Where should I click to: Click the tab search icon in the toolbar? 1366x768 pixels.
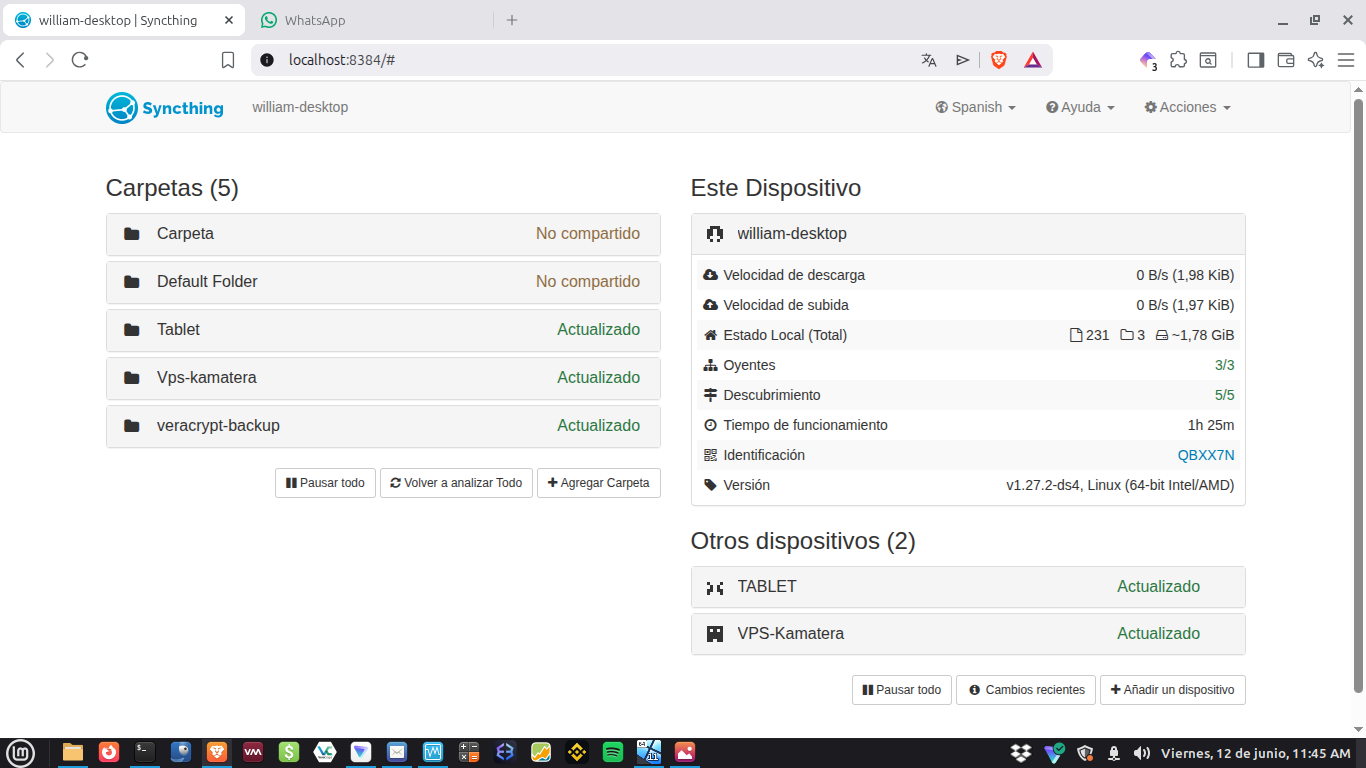coord(1208,60)
